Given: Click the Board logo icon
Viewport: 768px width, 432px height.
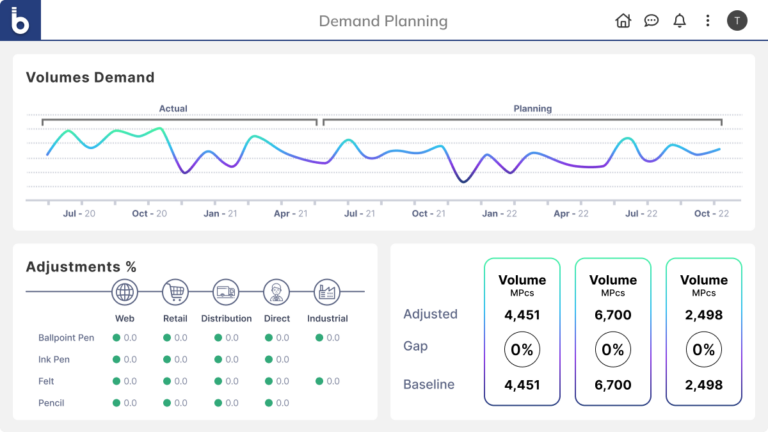Looking at the screenshot, I should pyautogui.click(x=20, y=20).
